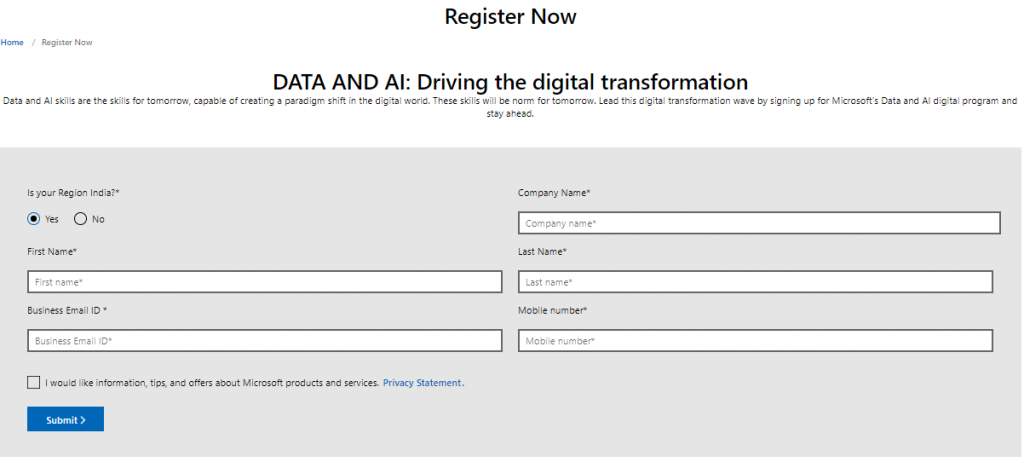Select the Yes radio button for Region India
1024x462 pixels.
[34, 219]
